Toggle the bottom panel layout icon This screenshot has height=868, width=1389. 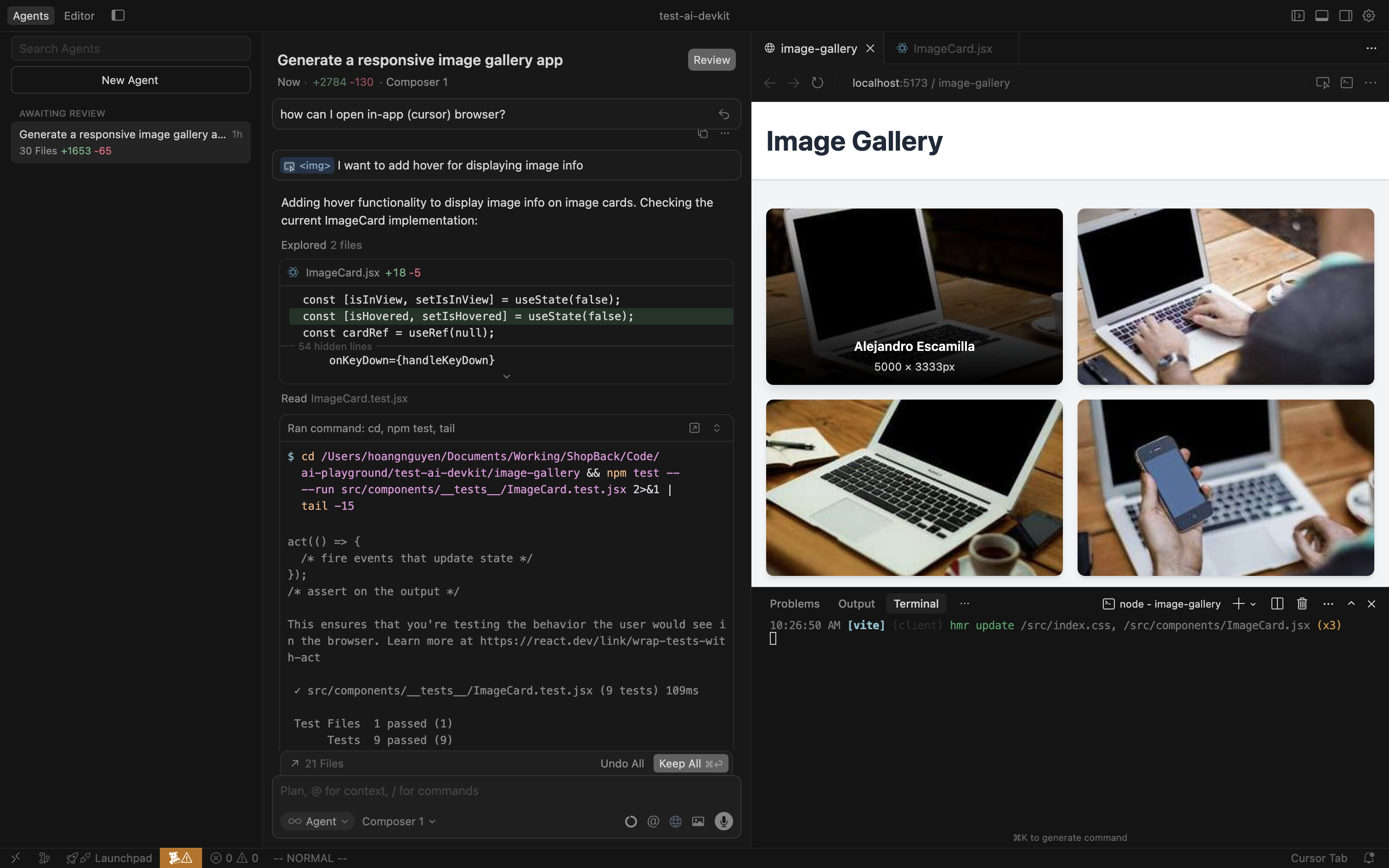(x=1322, y=16)
